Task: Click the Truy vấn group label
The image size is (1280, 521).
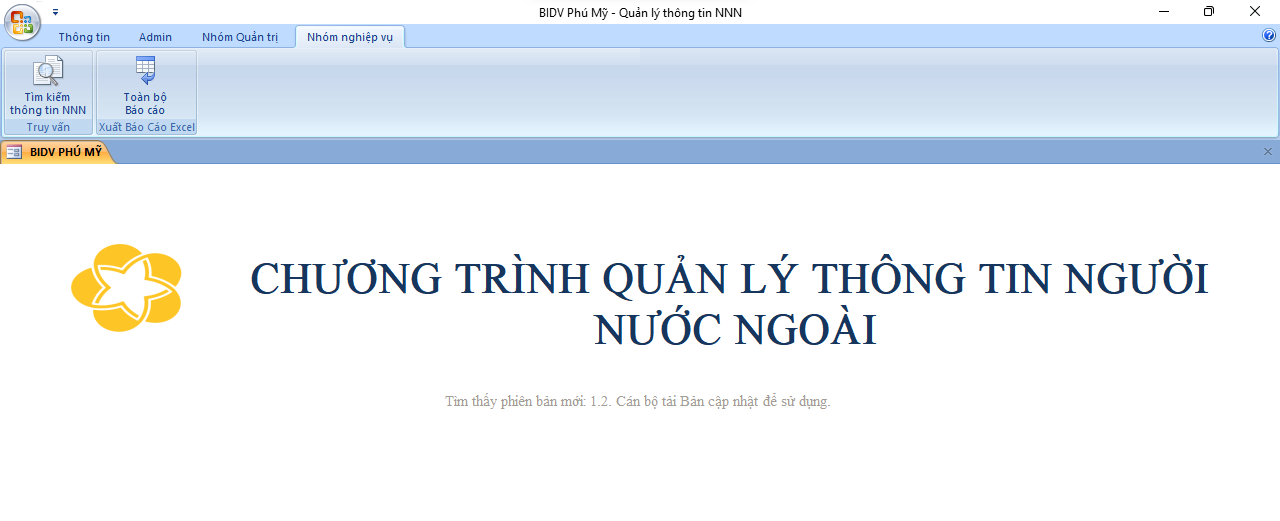Action: coord(48,127)
